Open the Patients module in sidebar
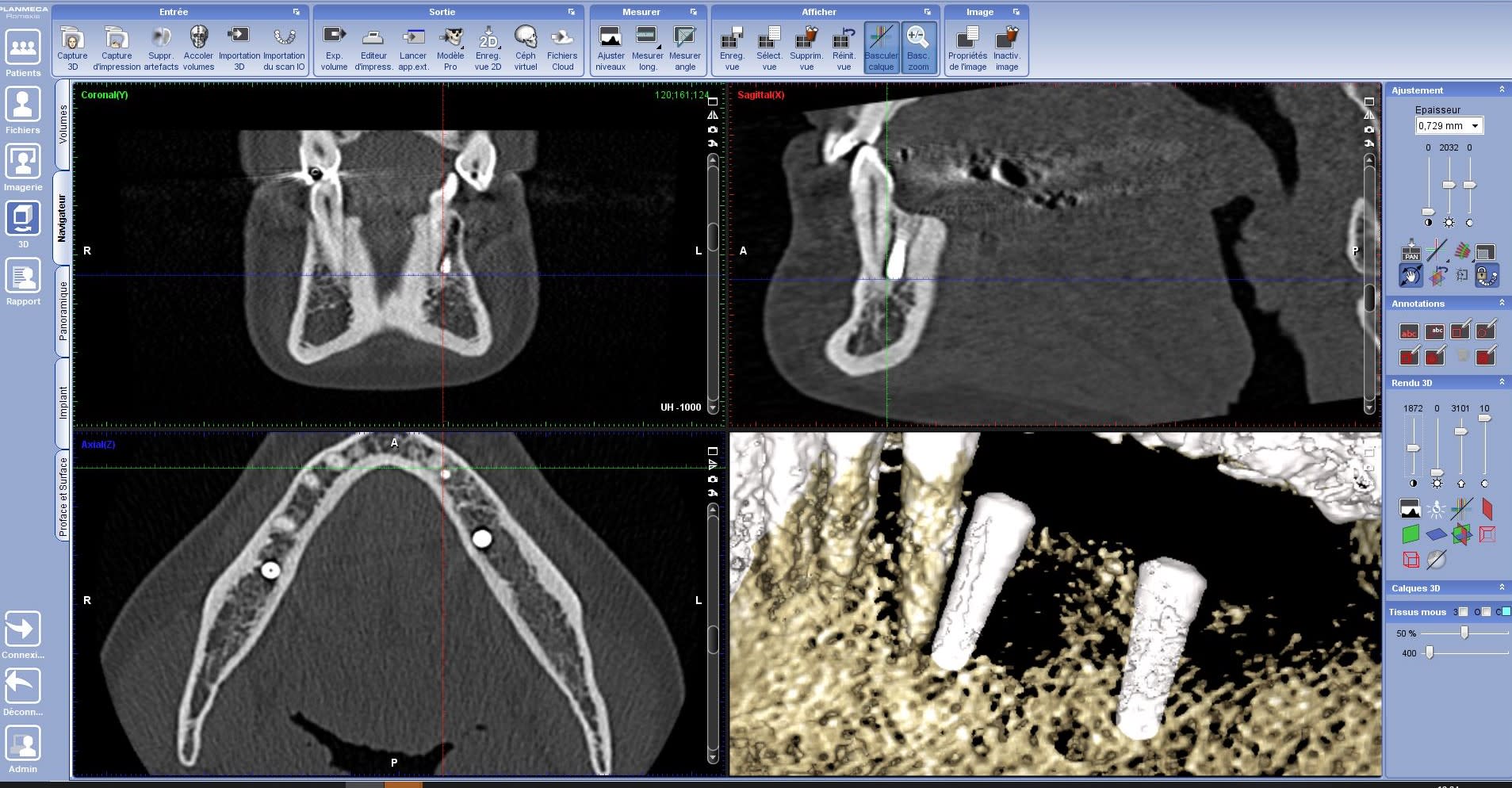The height and width of the screenshot is (788, 1512). [x=23, y=53]
